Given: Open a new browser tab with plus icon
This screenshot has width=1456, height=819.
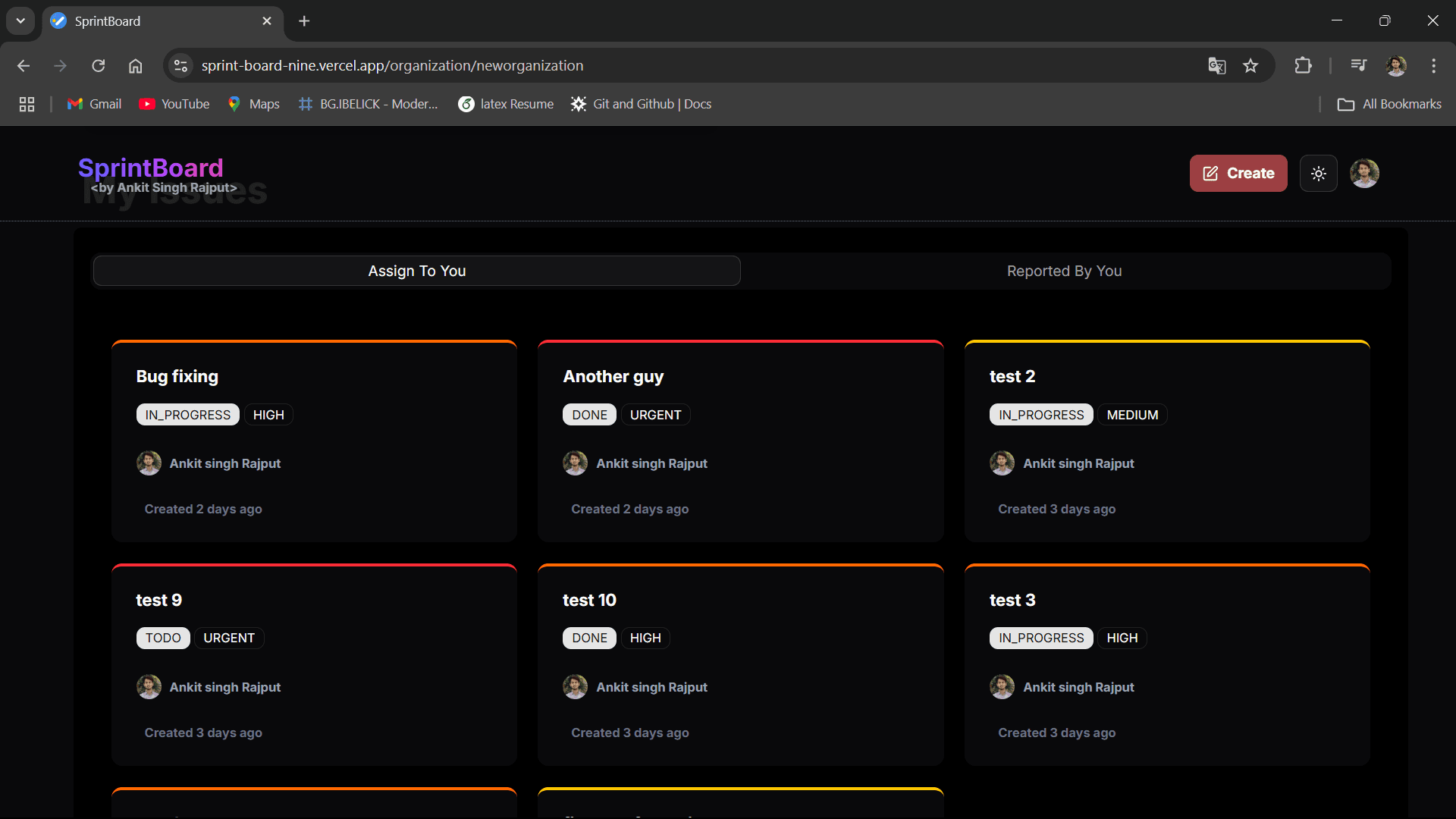Looking at the screenshot, I should [304, 21].
